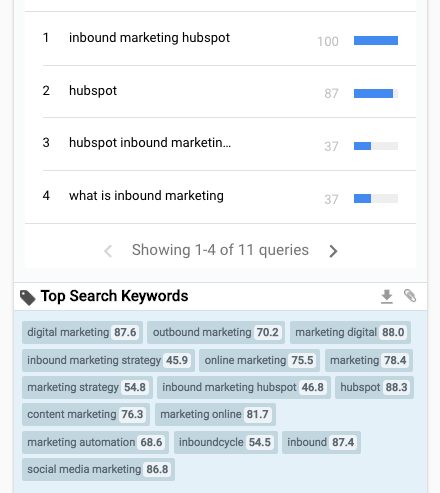Click the 'Showing 1-4 of 11 queries' label

coord(220,250)
